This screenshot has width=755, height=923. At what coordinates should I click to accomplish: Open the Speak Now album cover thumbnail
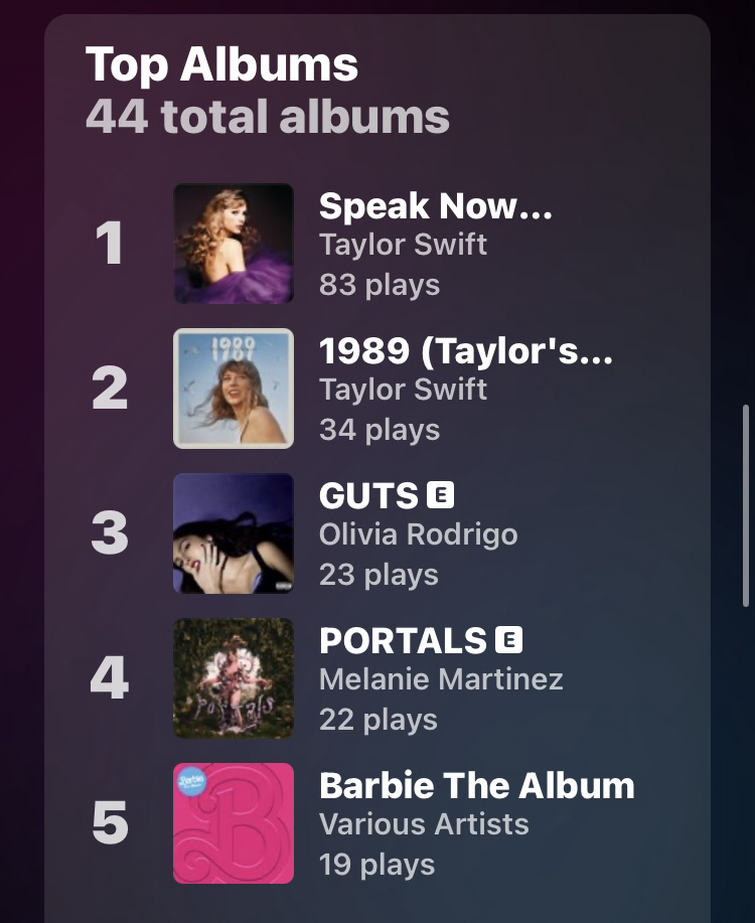click(x=234, y=244)
